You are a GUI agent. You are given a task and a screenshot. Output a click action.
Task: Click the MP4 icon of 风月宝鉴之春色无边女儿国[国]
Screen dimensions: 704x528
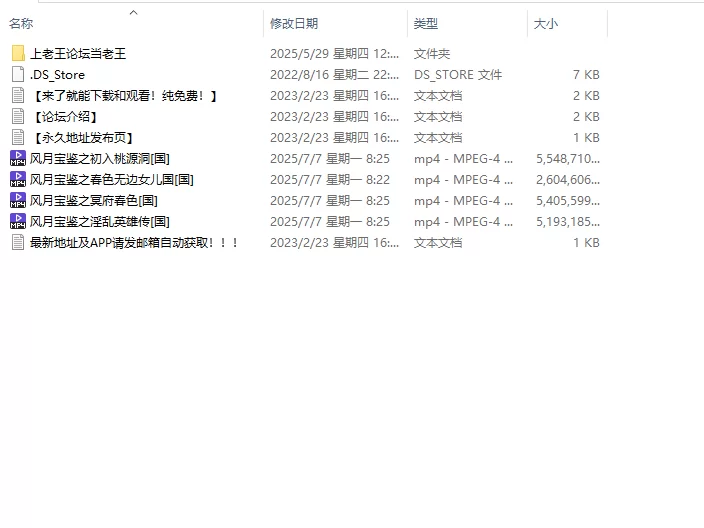click(18, 180)
